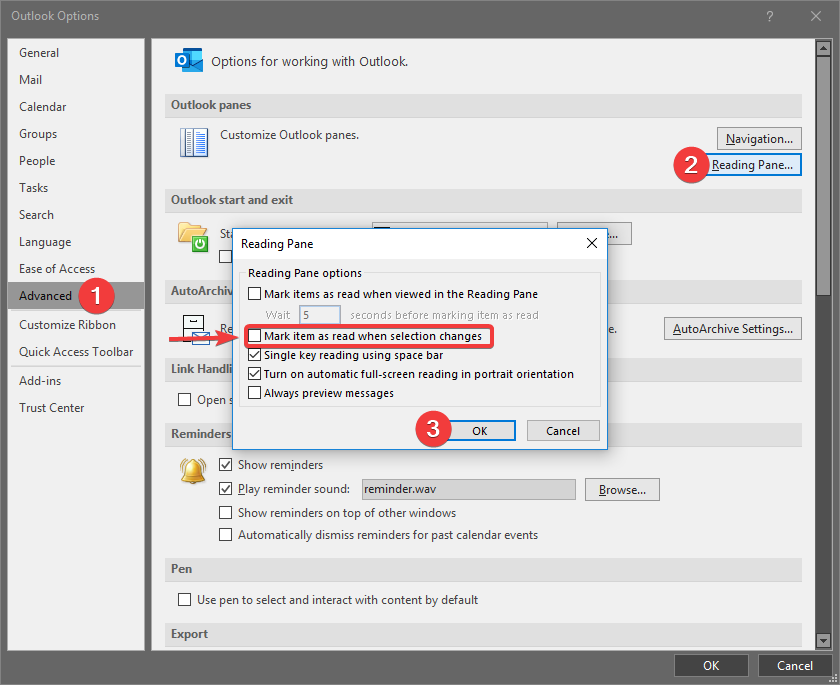Screen dimensions: 840x685
Task: Click the Outlook panes layout icon
Action: 193,142
